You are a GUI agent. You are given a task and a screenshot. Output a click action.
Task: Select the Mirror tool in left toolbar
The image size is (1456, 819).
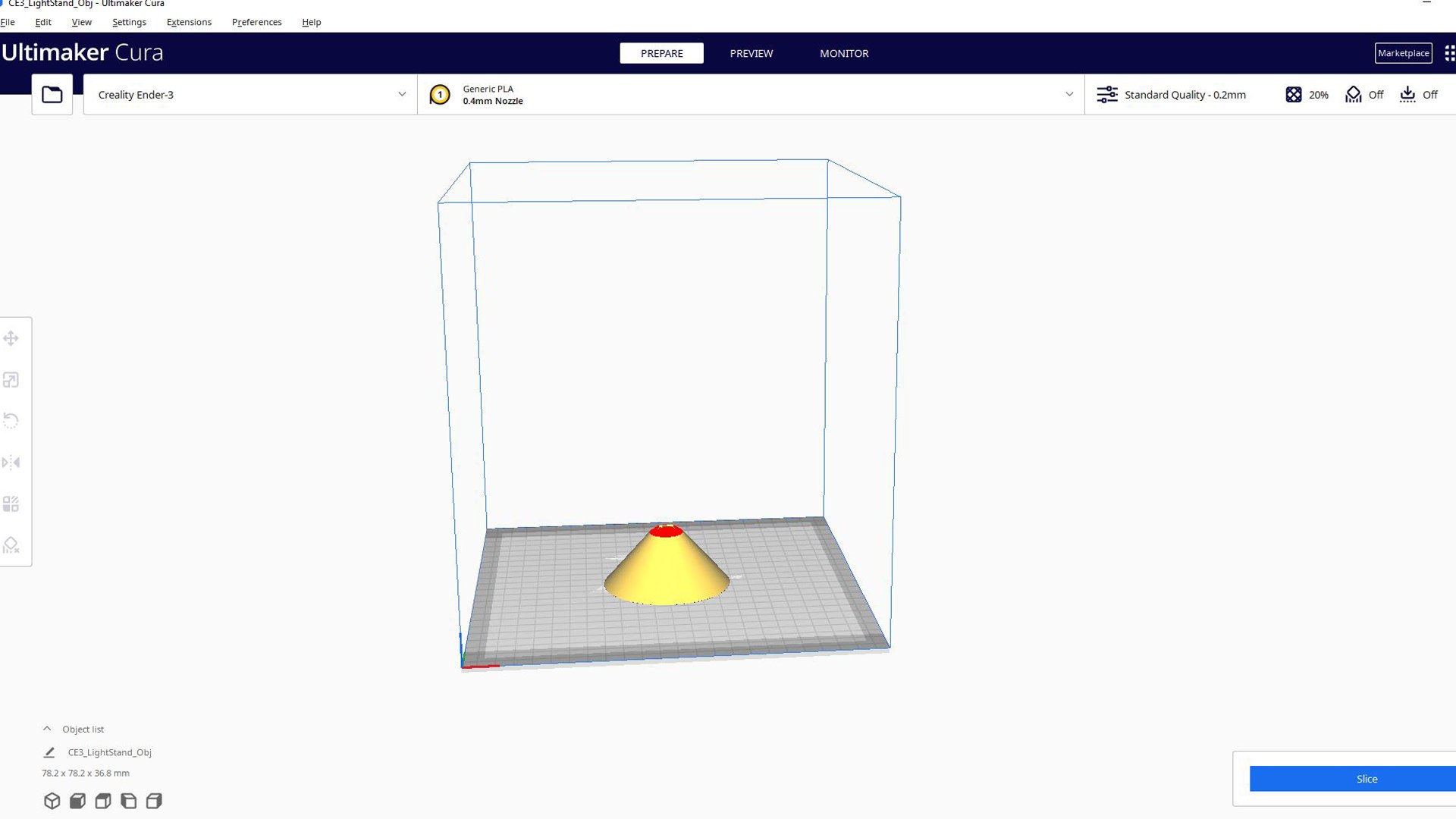pyautogui.click(x=11, y=463)
